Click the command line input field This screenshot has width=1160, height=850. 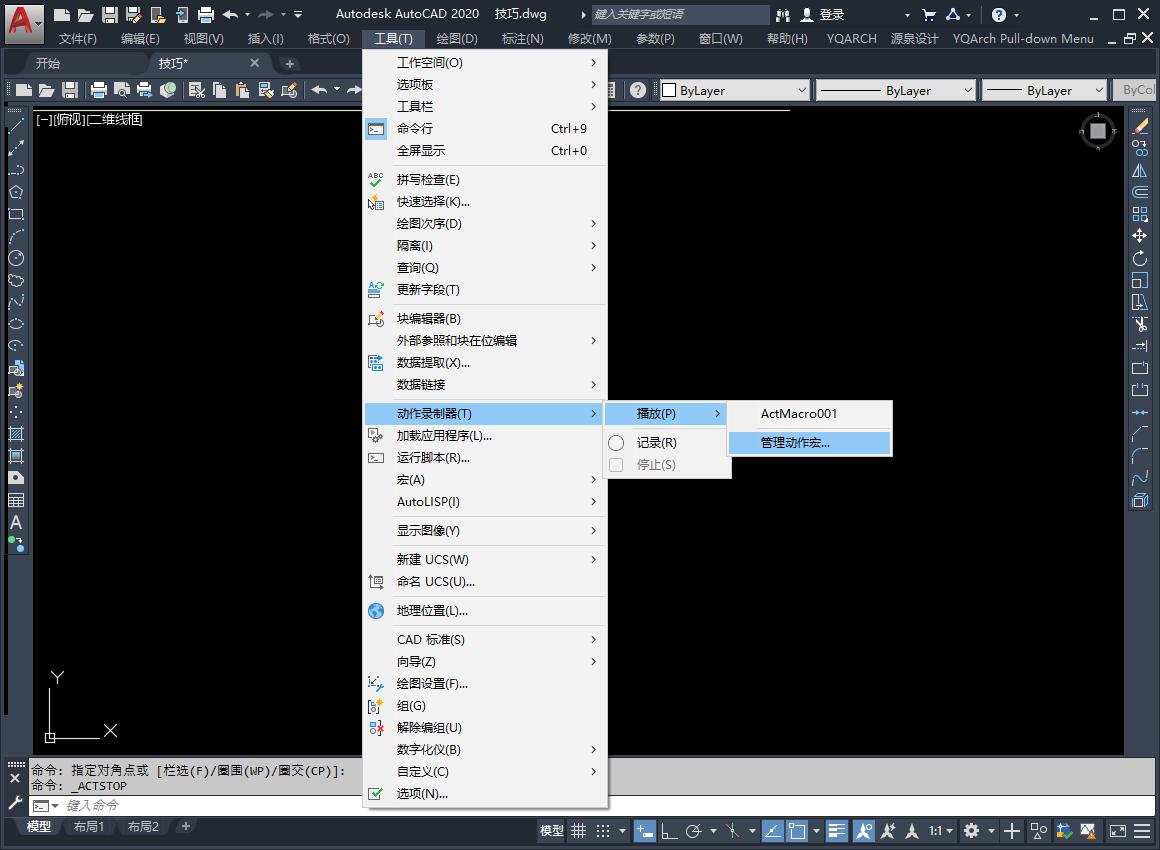click(150, 805)
